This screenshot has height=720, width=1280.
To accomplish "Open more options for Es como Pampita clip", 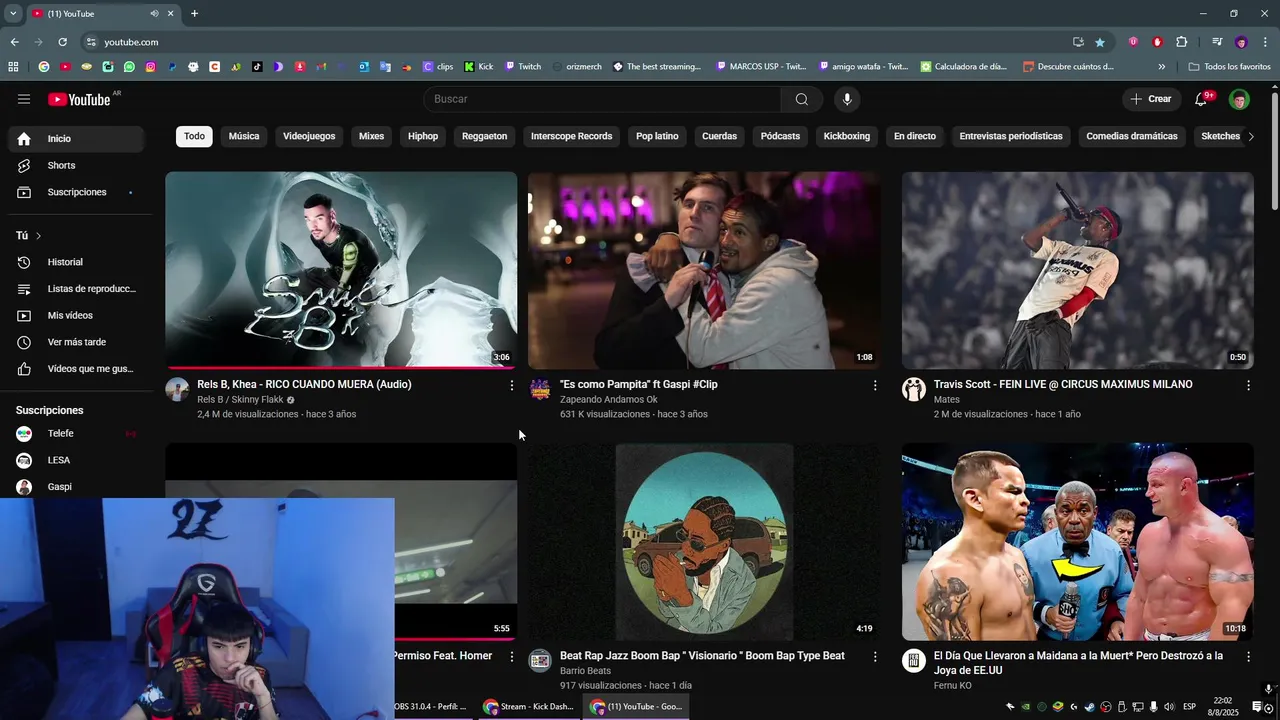I will coord(875,385).
